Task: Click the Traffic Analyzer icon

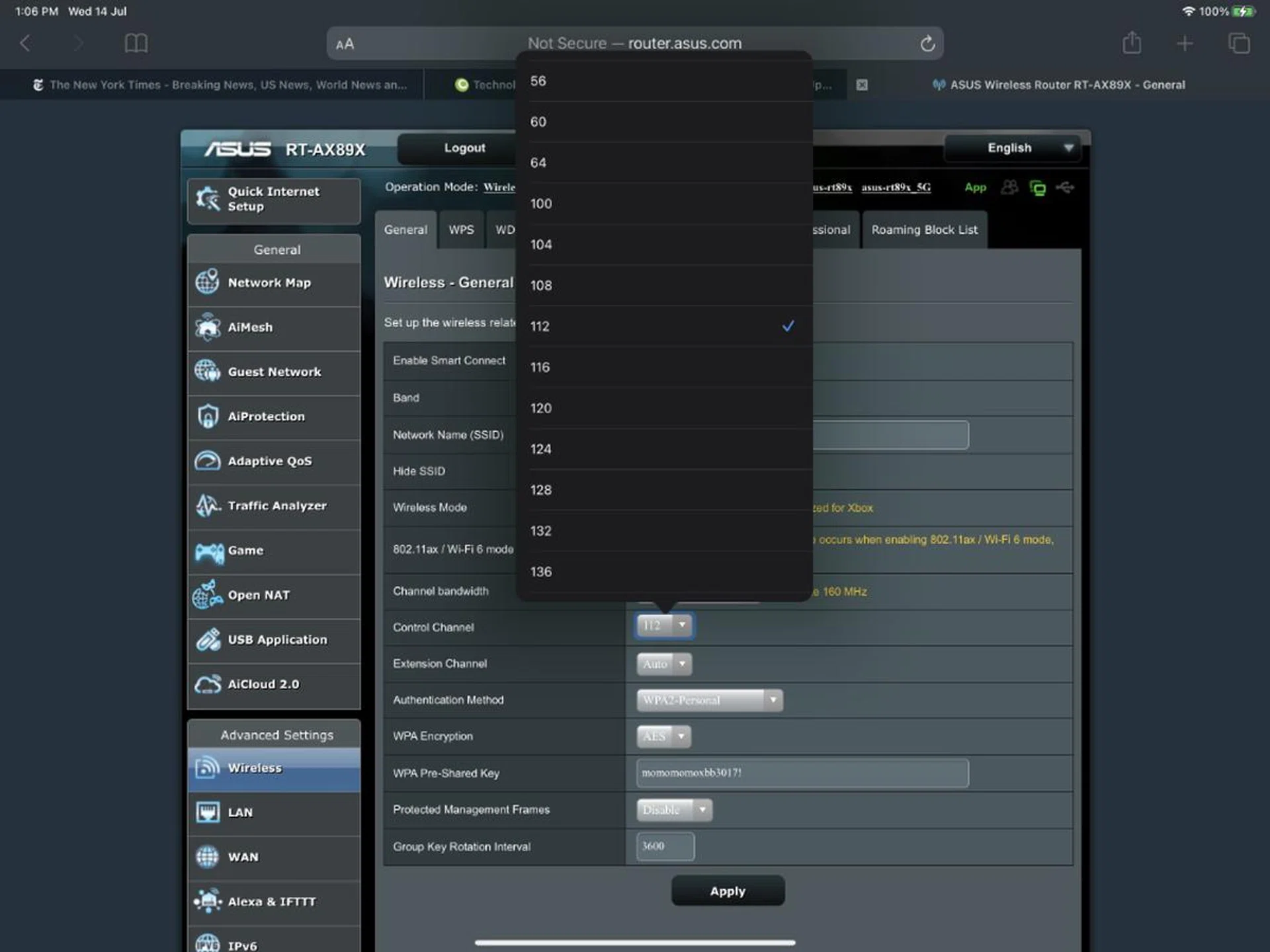Action: click(207, 506)
